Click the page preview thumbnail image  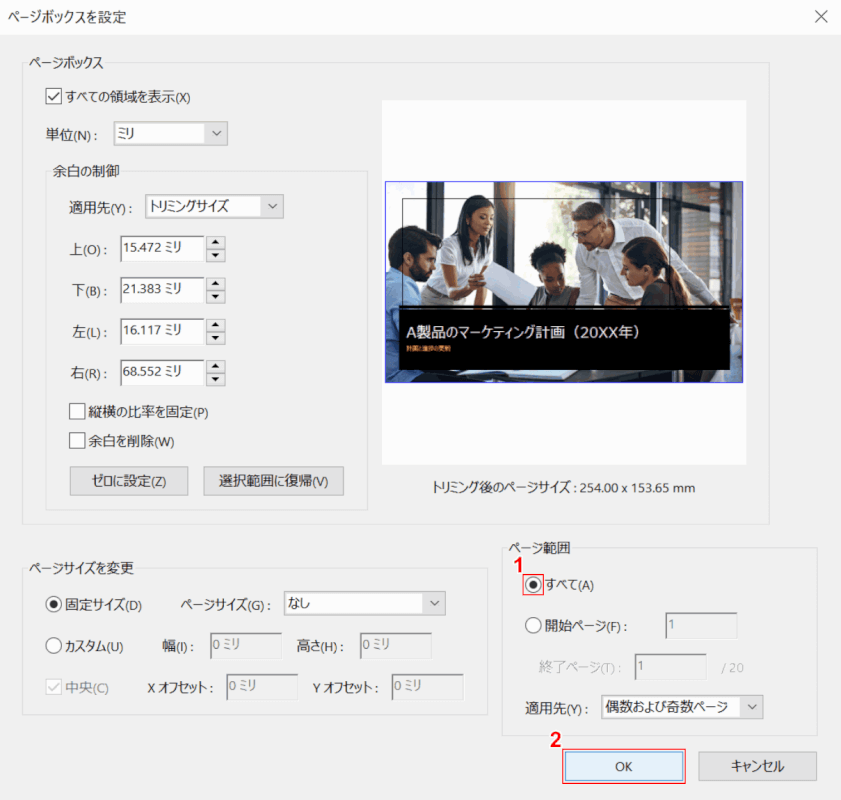point(564,282)
